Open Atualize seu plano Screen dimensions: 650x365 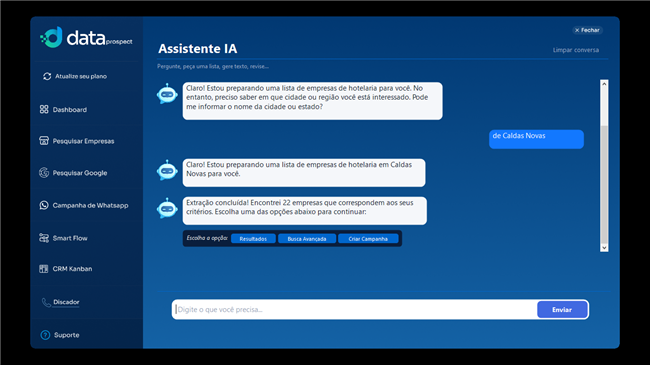[x=81, y=76]
